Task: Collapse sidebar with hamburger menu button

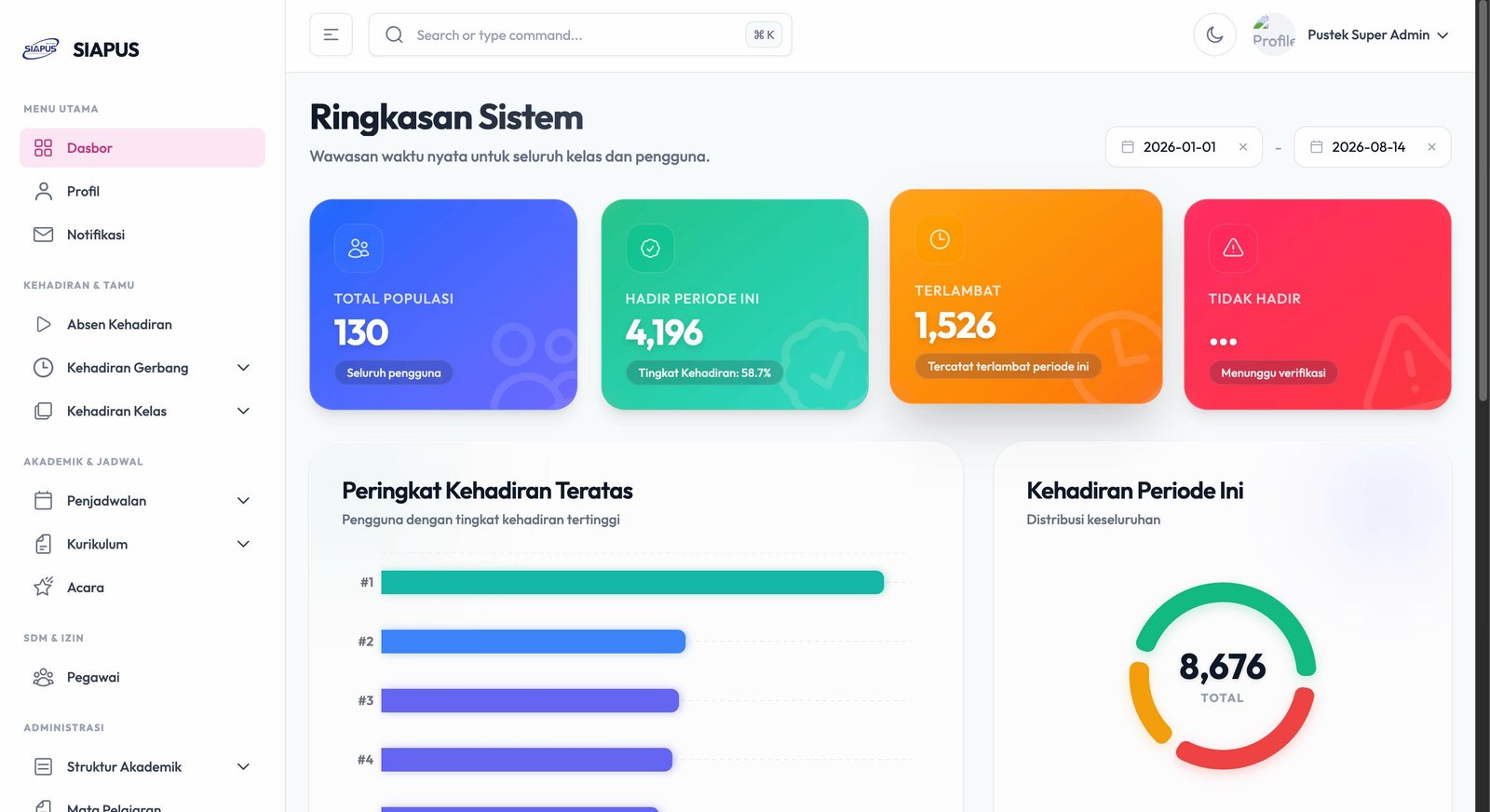Action: [331, 34]
